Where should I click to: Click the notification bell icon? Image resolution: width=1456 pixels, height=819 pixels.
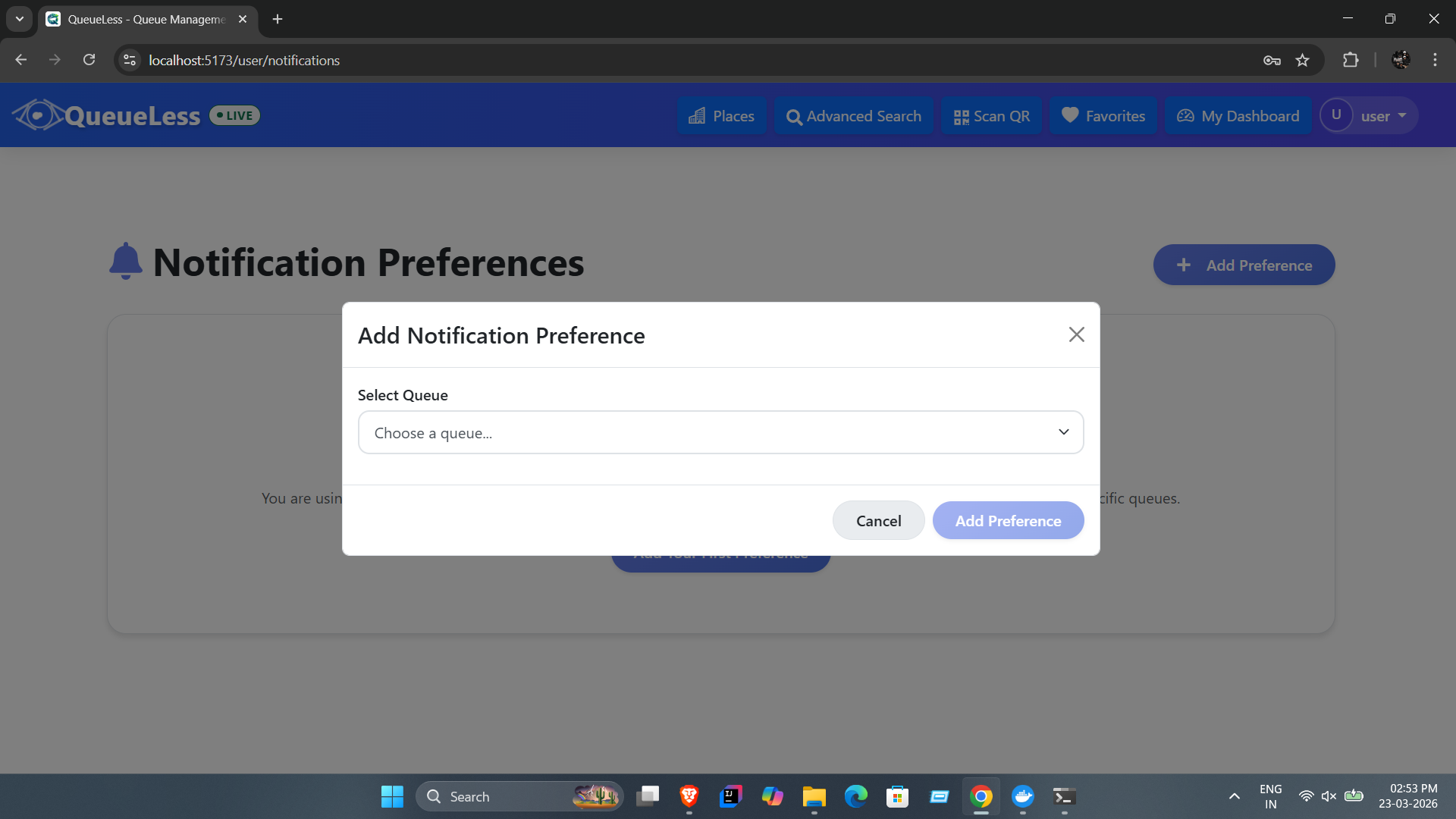coord(126,262)
